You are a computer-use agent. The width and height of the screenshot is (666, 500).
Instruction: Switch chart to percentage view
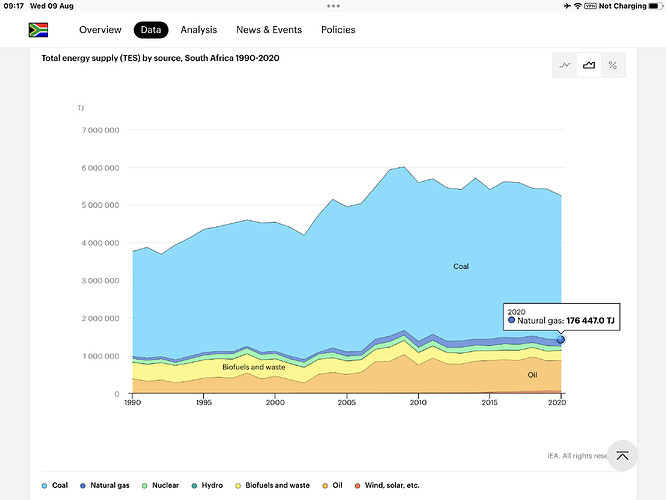pyautogui.click(x=612, y=65)
